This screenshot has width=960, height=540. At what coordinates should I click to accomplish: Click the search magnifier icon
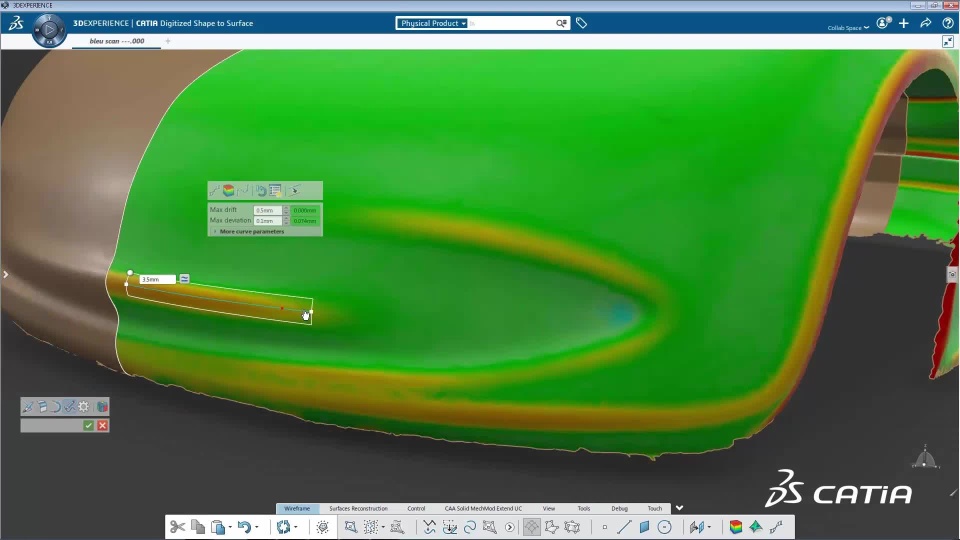coord(561,23)
